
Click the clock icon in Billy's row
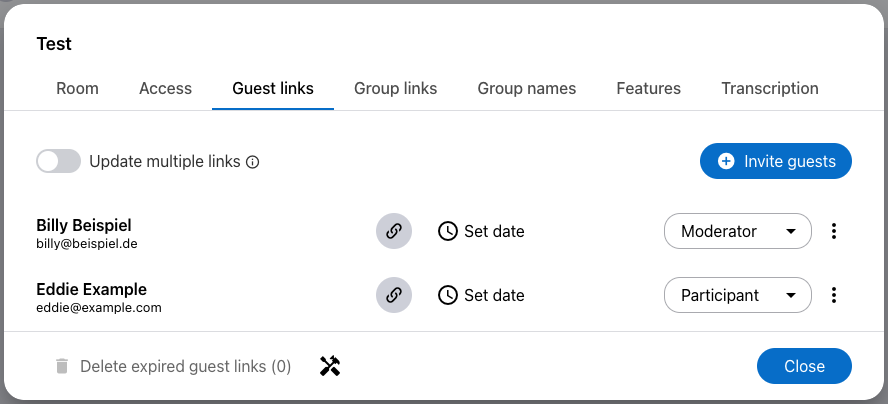pyautogui.click(x=448, y=231)
